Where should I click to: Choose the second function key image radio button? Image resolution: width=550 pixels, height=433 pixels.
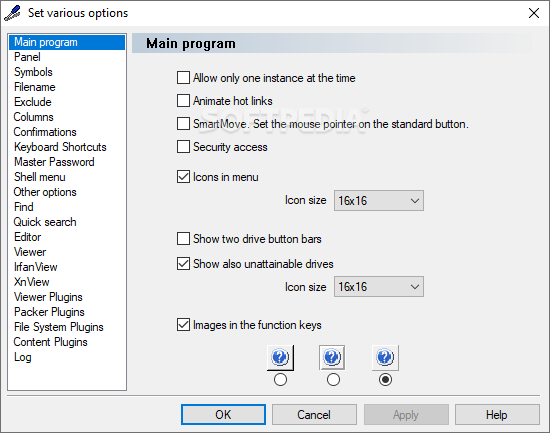point(333,380)
